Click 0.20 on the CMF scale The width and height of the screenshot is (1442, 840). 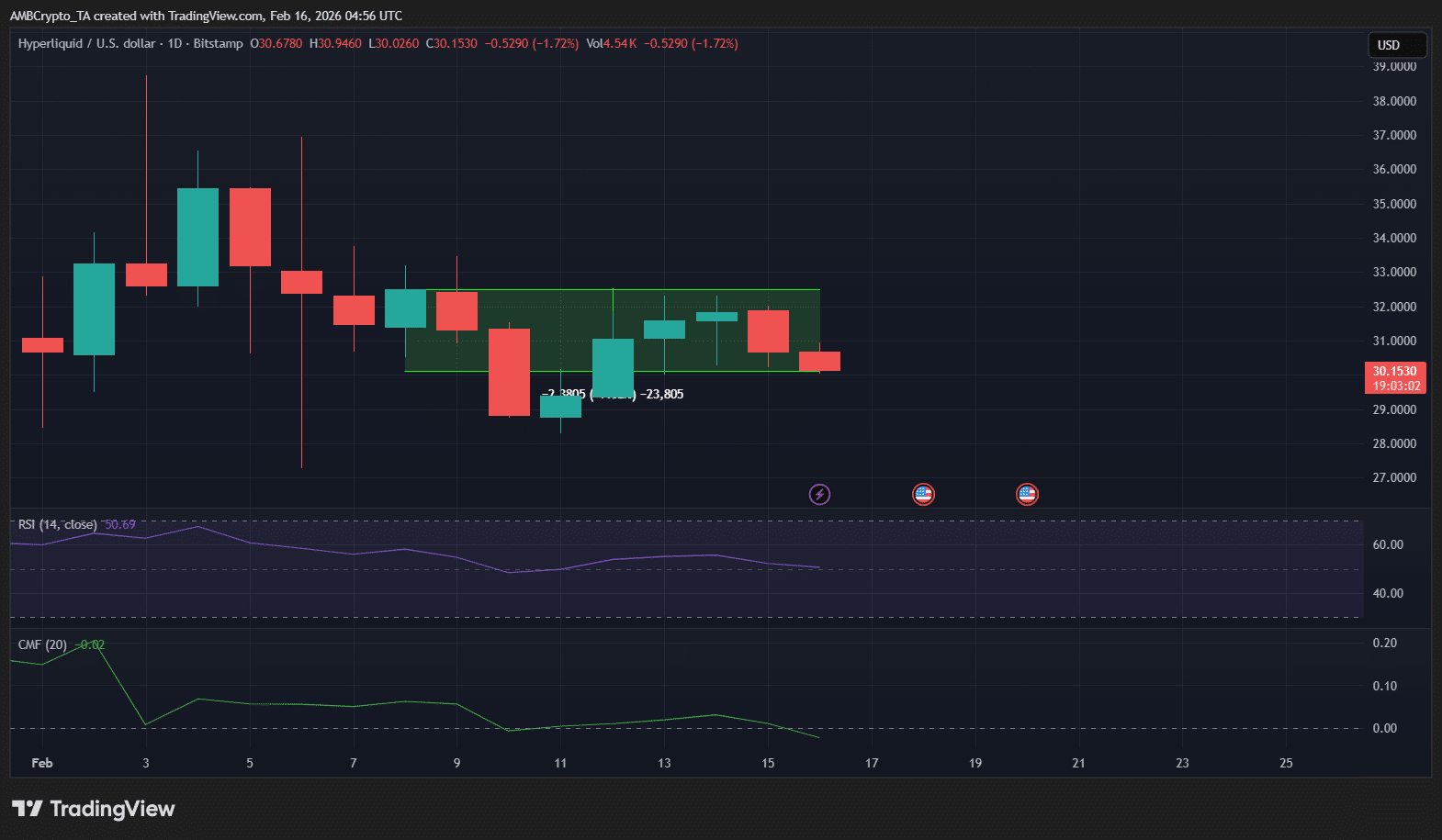tap(1384, 643)
